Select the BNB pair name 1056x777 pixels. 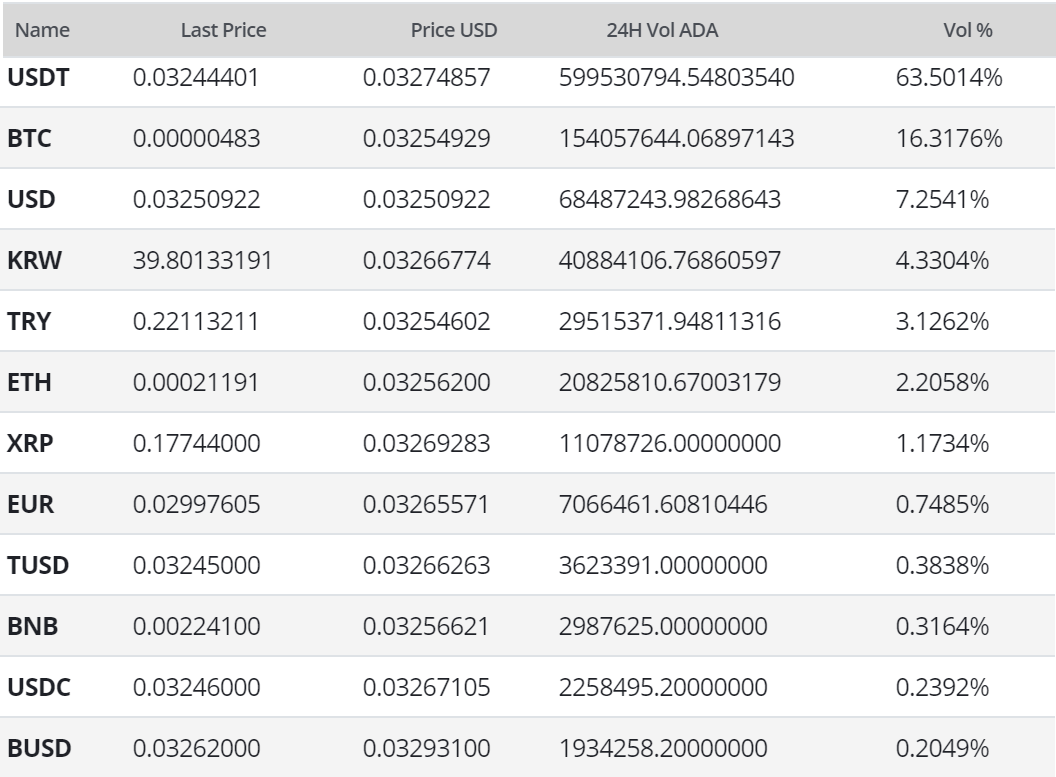pos(33,626)
